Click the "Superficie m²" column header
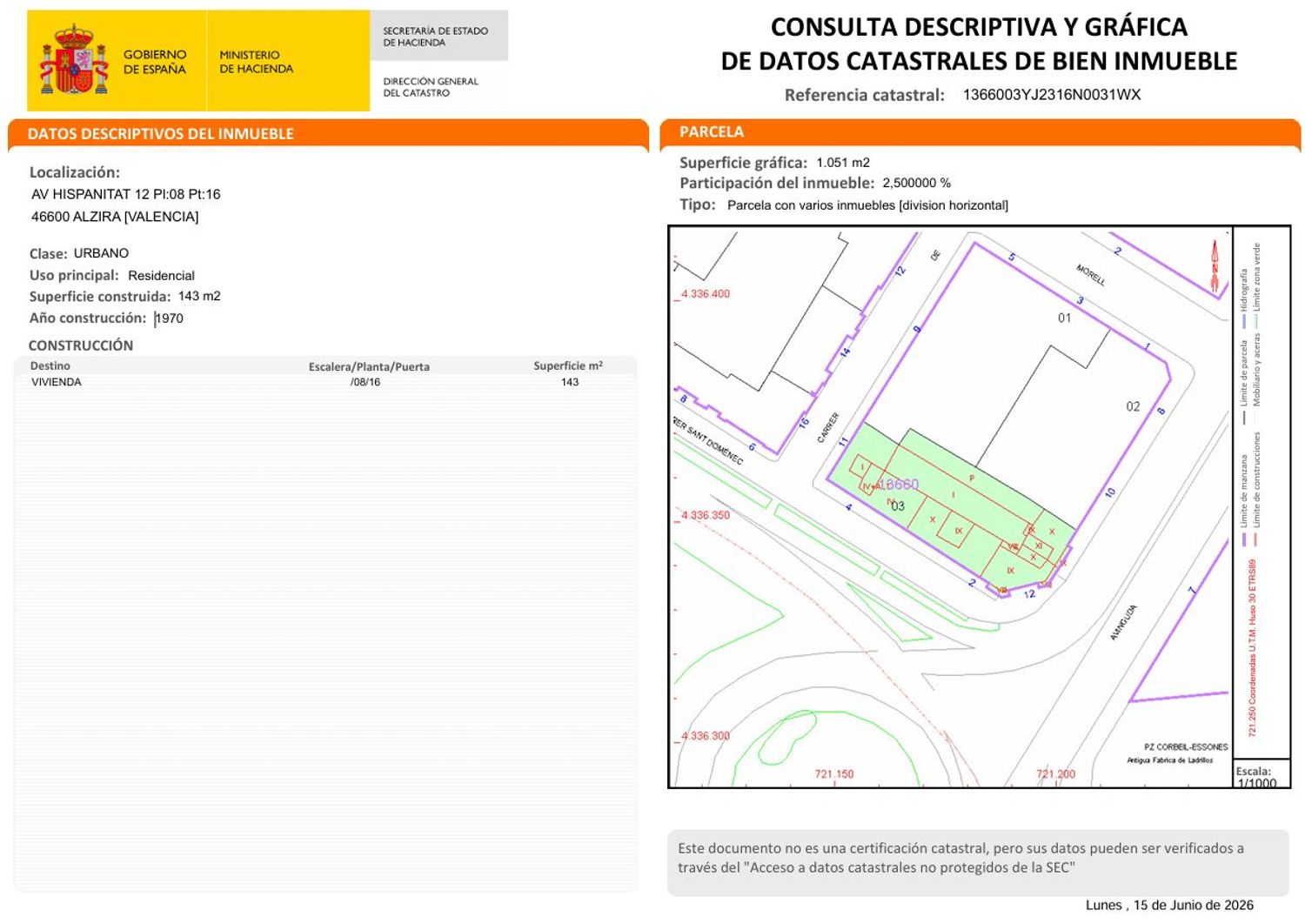This screenshot has width=1305, height=924. click(568, 366)
